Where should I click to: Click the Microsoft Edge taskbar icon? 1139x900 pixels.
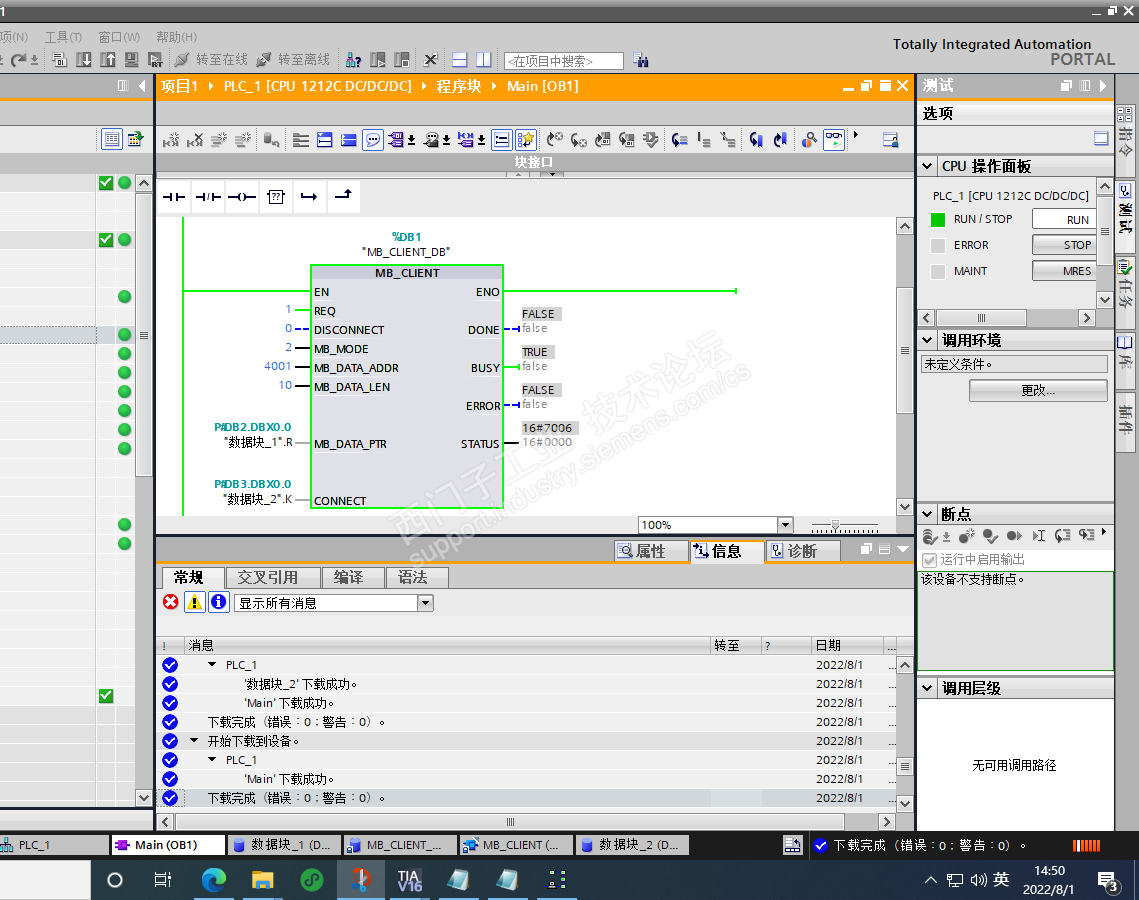tap(214, 880)
